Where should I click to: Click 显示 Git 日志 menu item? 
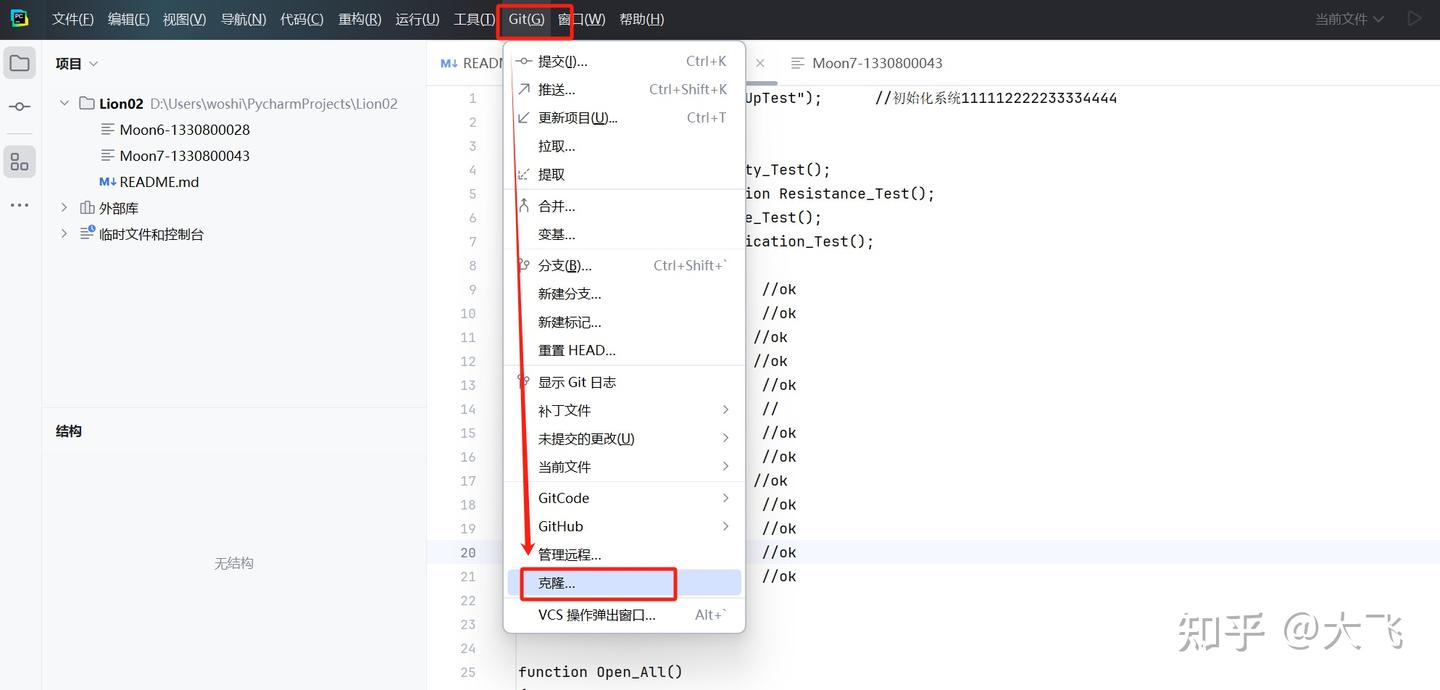click(x=577, y=381)
